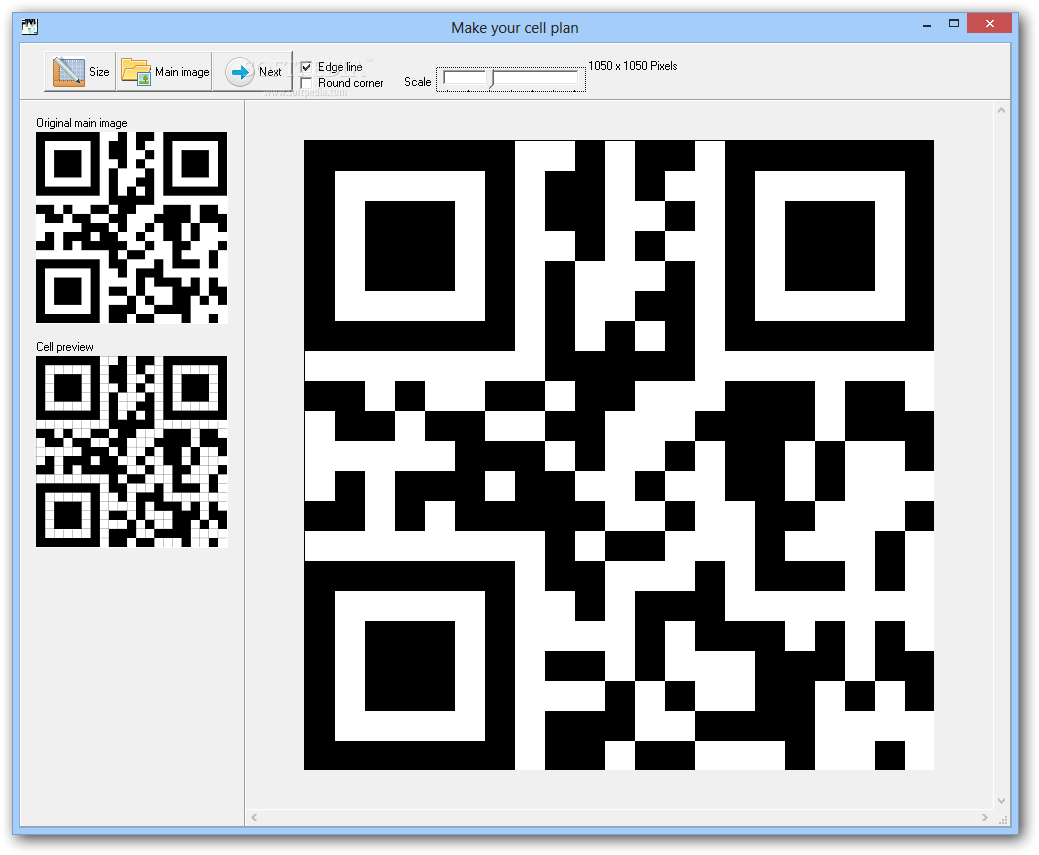The height and width of the screenshot is (855, 1039).
Task: Click the Next blue arrow icon
Action: pyautogui.click(x=240, y=72)
